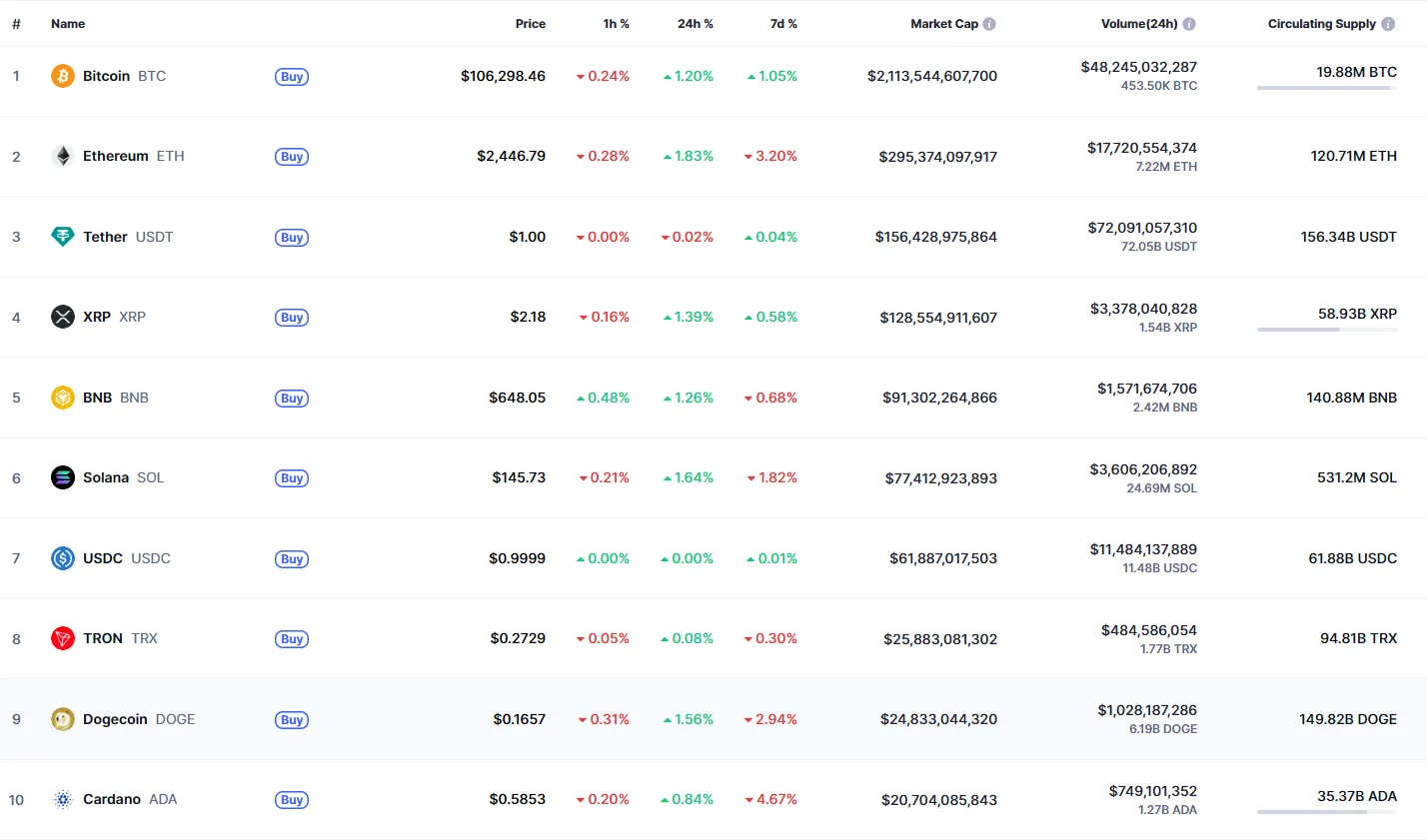Buy Bitcoin using its Buy button
1427x840 pixels.
tap(292, 77)
